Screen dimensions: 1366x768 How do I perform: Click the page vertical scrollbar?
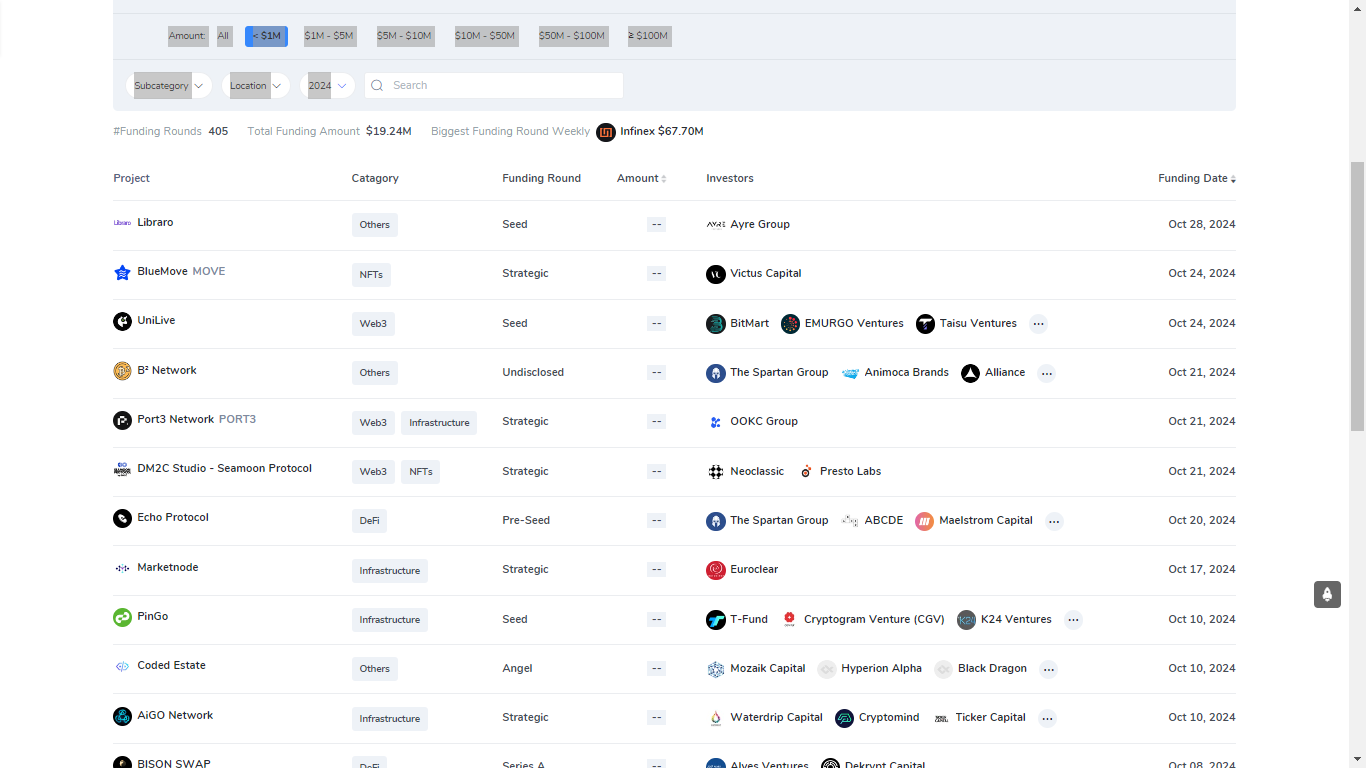[1357, 296]
